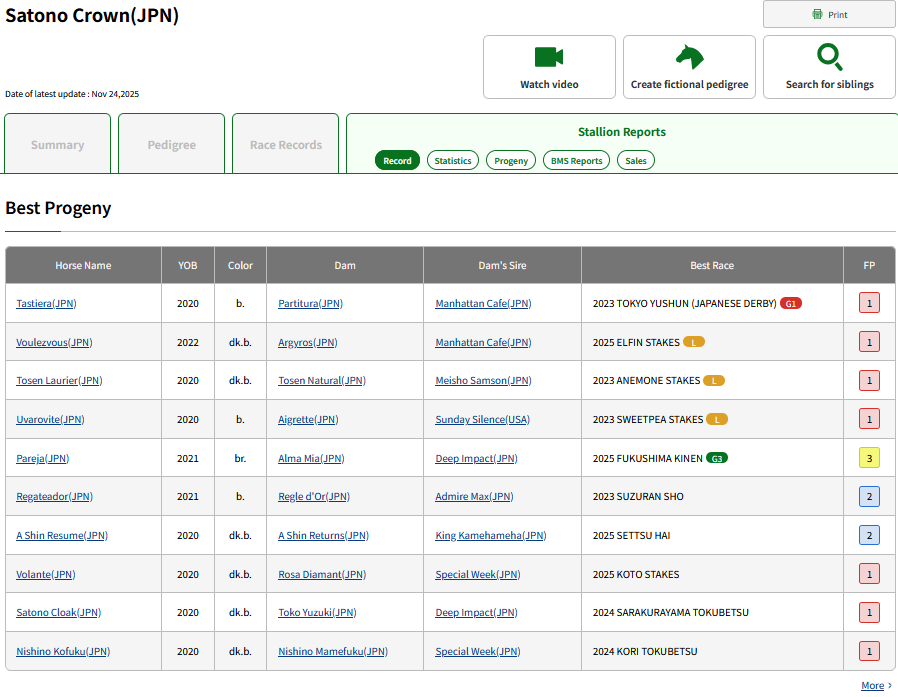This screenshot has width=898, height=697.
Task: Open dam Regle d'Or(JPN) link
Action: (314, 497)
